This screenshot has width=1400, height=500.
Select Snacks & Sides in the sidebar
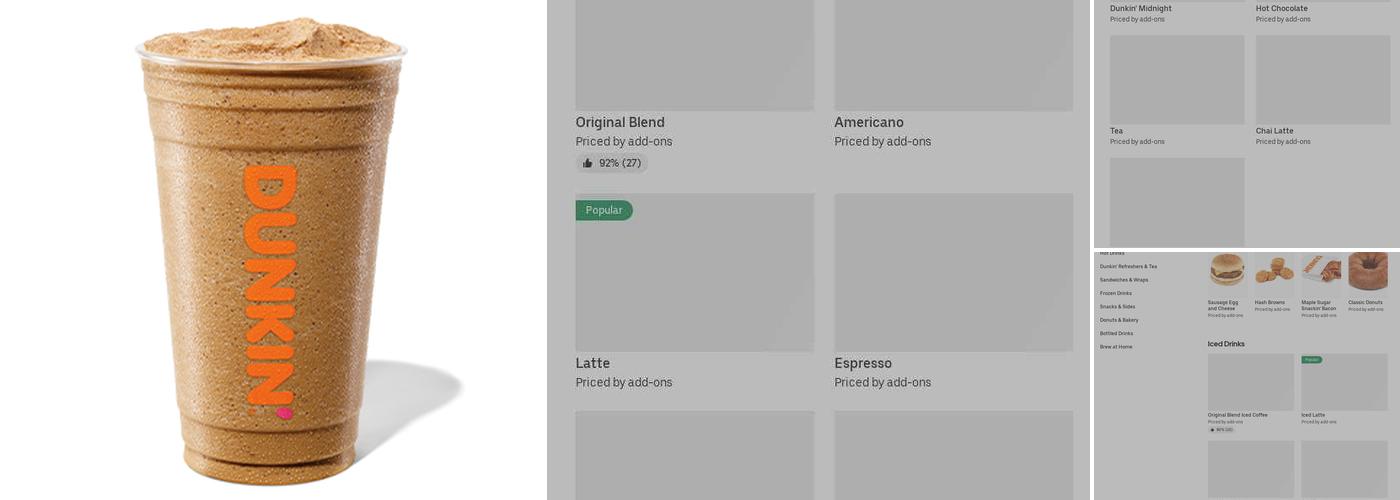pyautogui.click(x=1117, y=307)
